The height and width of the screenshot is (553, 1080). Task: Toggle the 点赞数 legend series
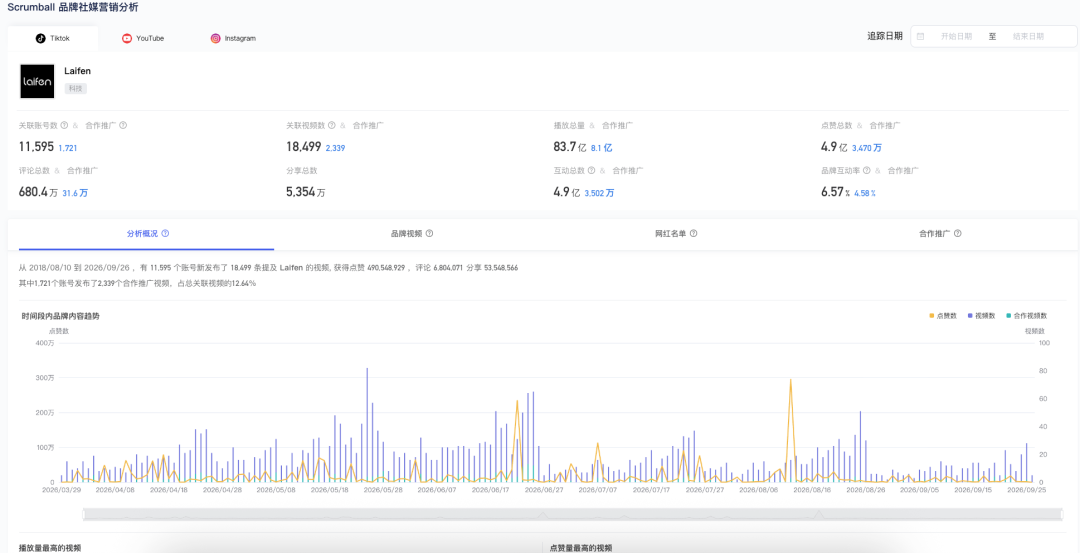click(x=943, y=315)
